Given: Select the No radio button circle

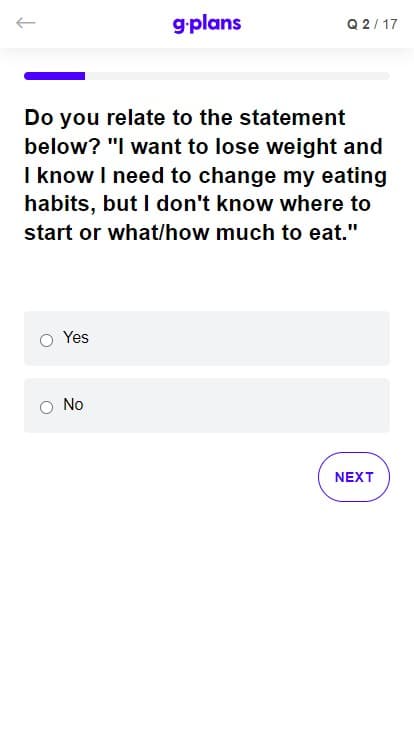Looking at the screenshot, I should [46, 407].
